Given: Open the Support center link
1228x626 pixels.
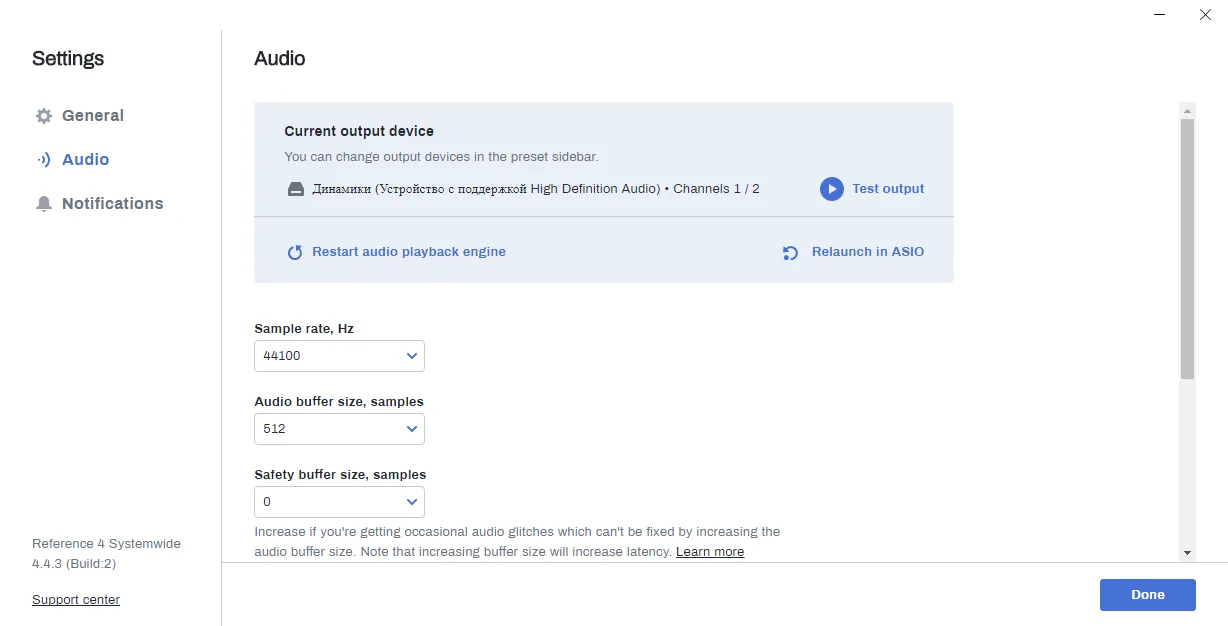Looking at the screenshot, I should pos(76,600).
